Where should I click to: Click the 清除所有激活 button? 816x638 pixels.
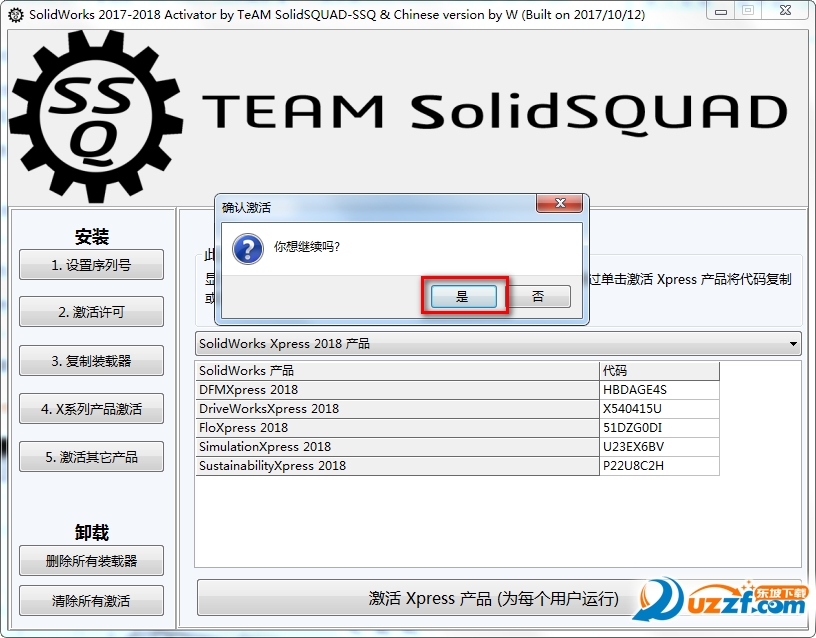point(92,601)
